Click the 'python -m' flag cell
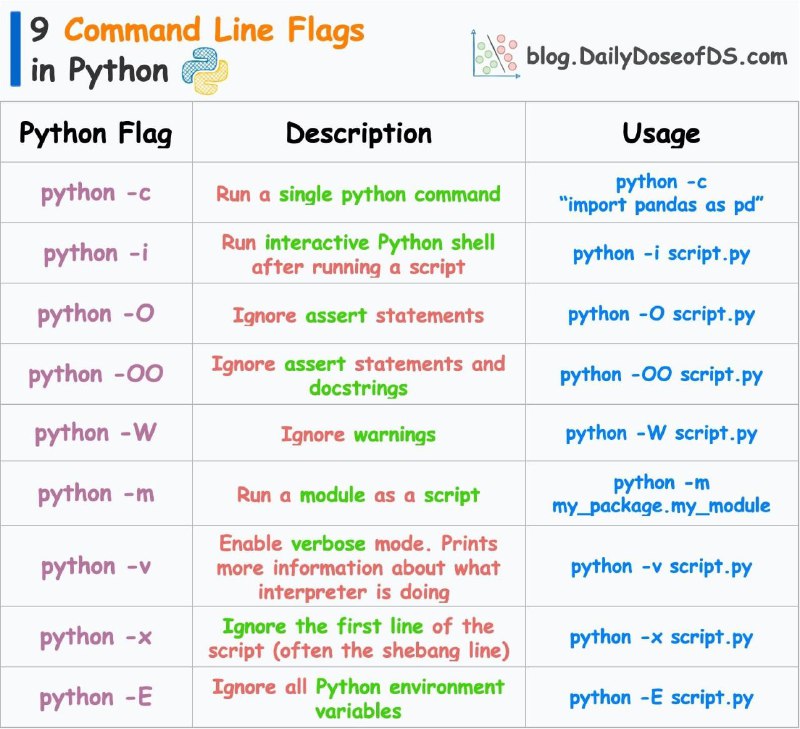 pyautogui.click(x=96, y=494)
